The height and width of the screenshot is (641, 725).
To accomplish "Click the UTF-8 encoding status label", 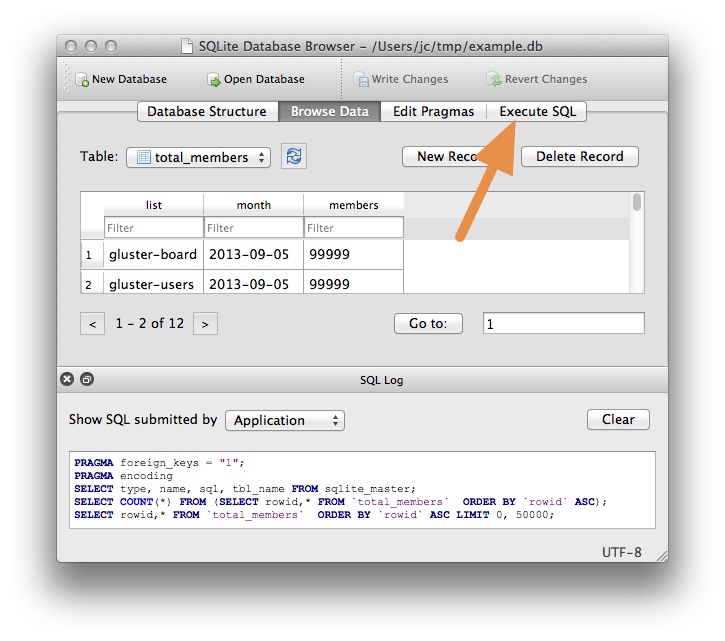I will (x=621, y=552).
